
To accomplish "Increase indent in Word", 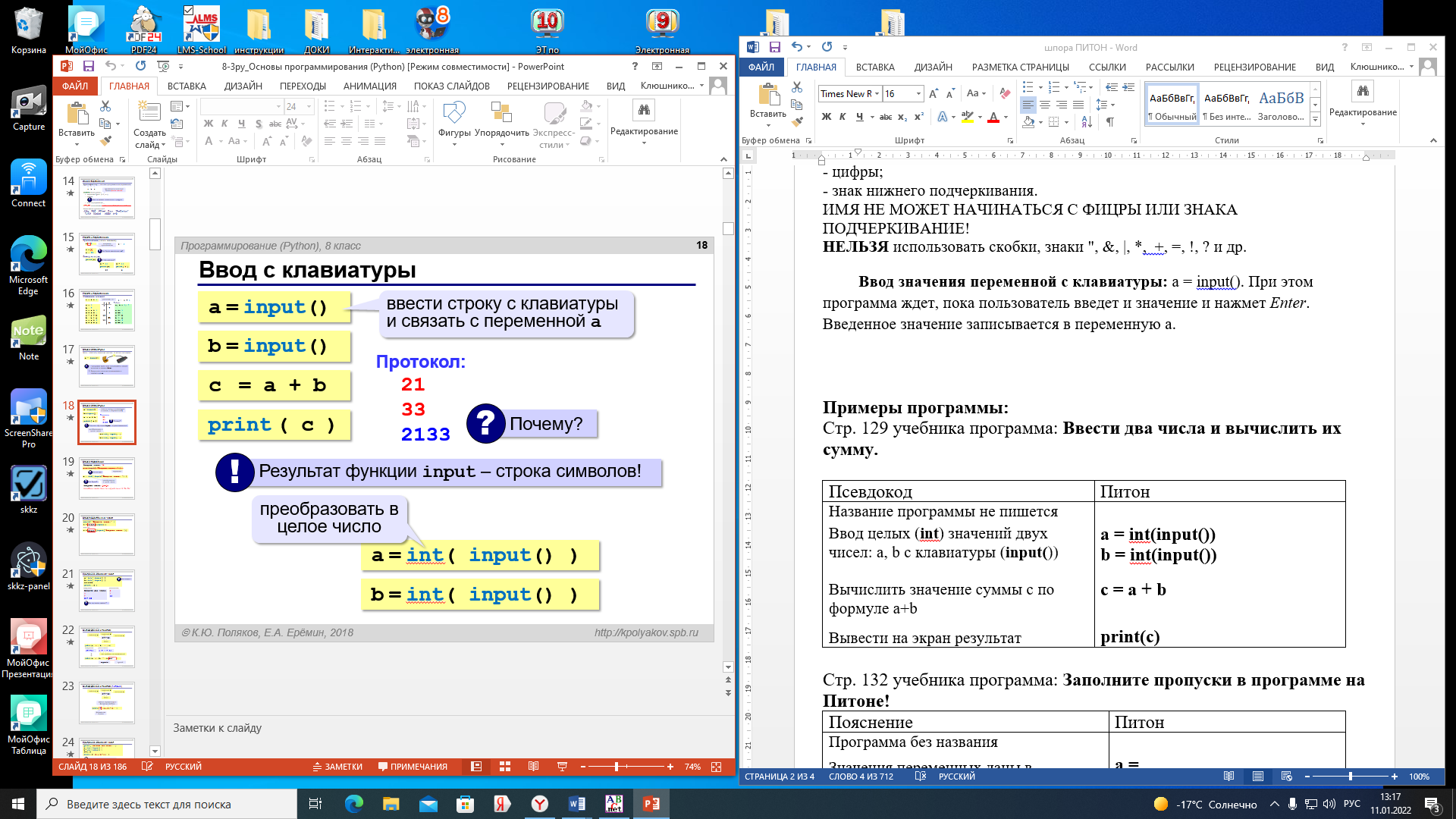I will [1128, 87].
